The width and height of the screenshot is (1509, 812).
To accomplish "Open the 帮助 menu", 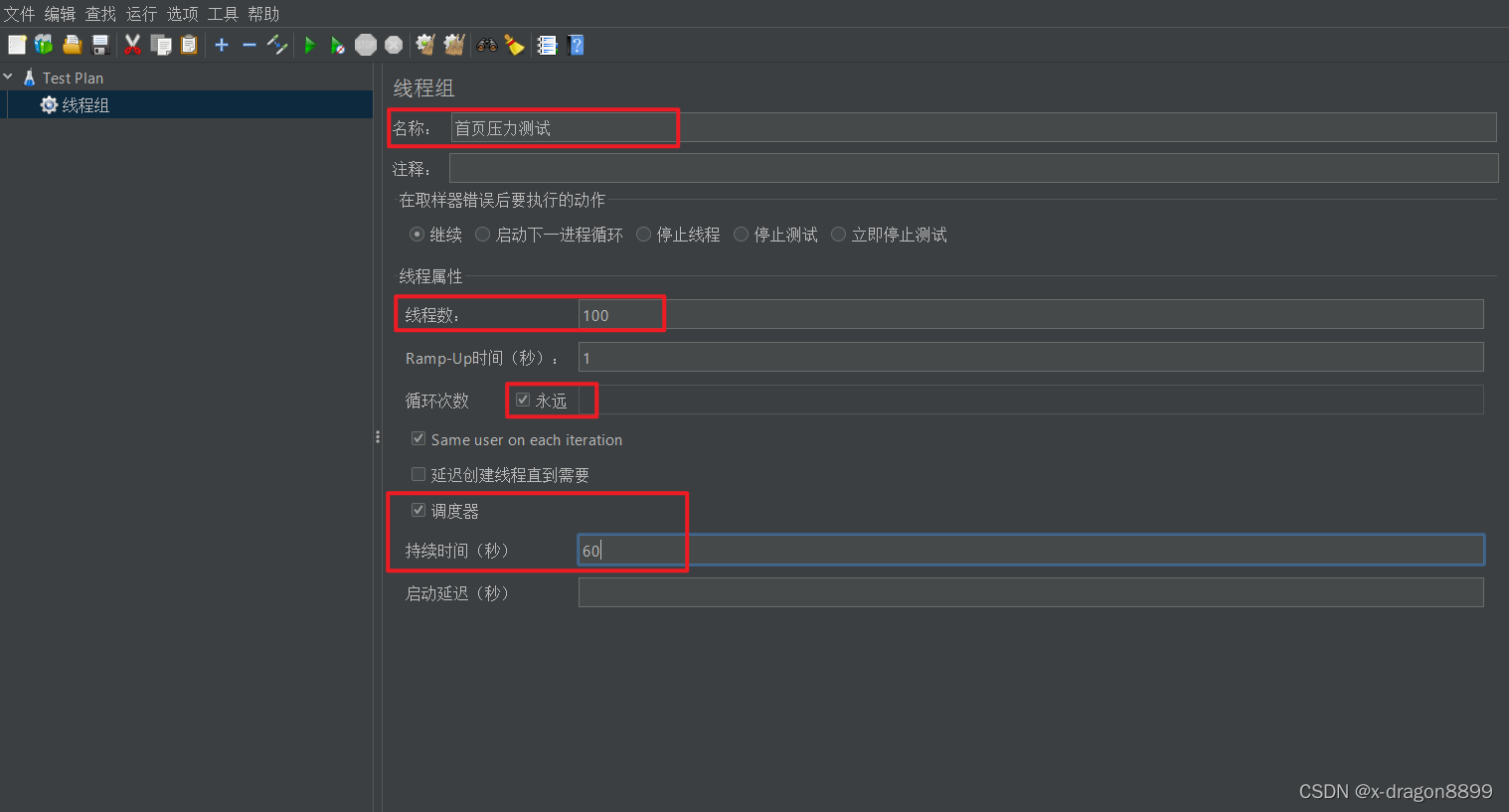I will [263, 14].
